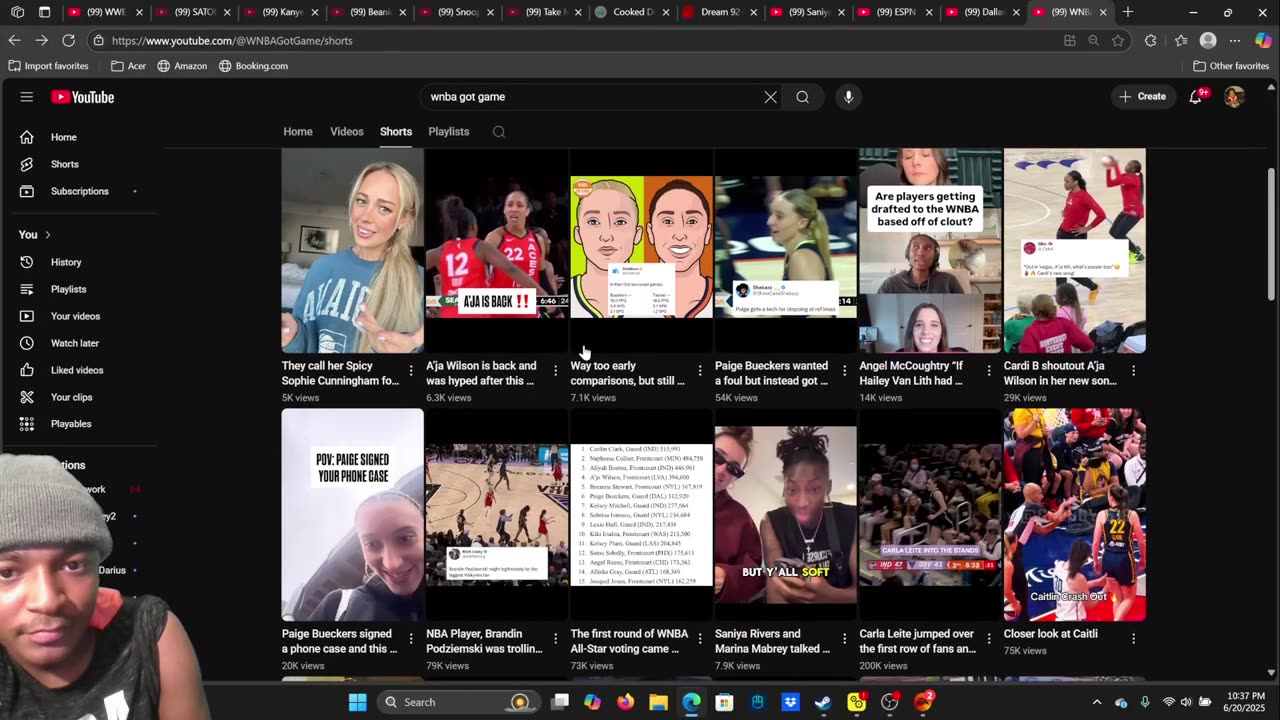This screenshot has width=1280, height=720.
Task: Open the Booking.com bookmark
Action: 253,66
